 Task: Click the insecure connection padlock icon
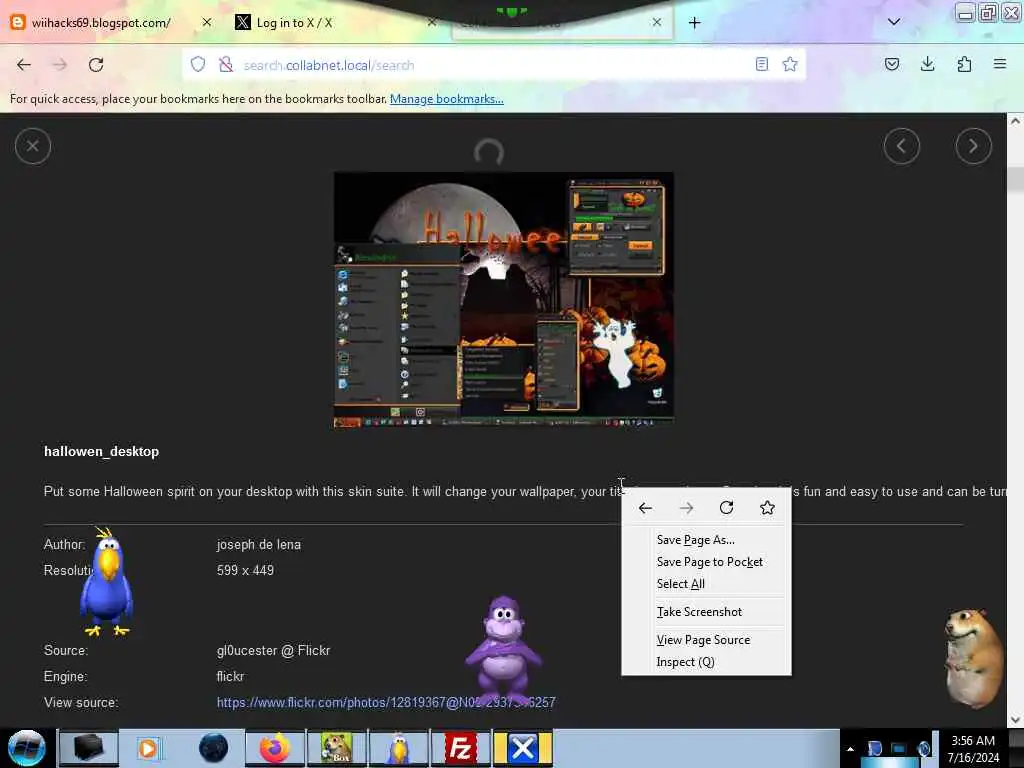226,64
